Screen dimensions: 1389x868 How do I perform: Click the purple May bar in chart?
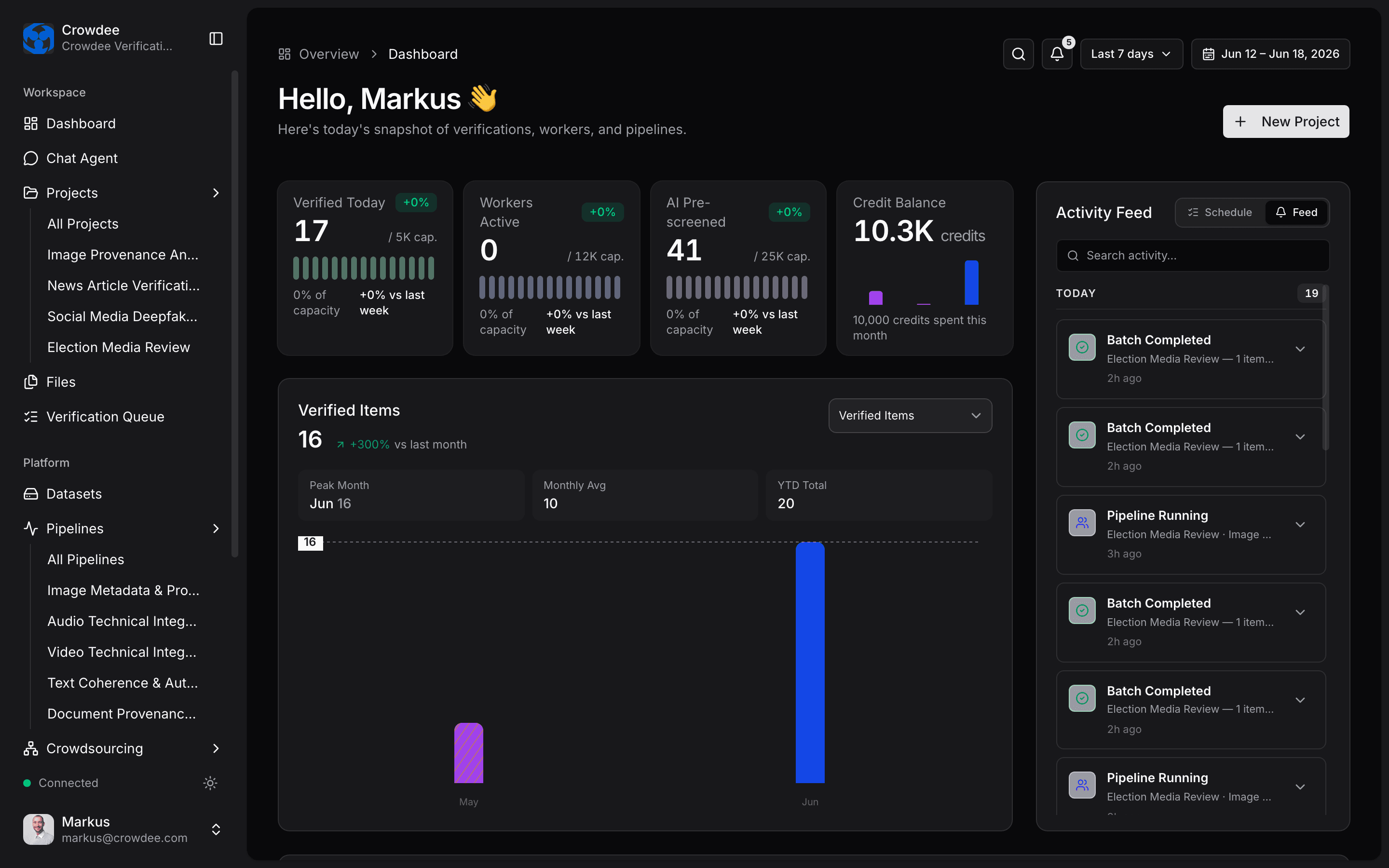tap(468, 753)
